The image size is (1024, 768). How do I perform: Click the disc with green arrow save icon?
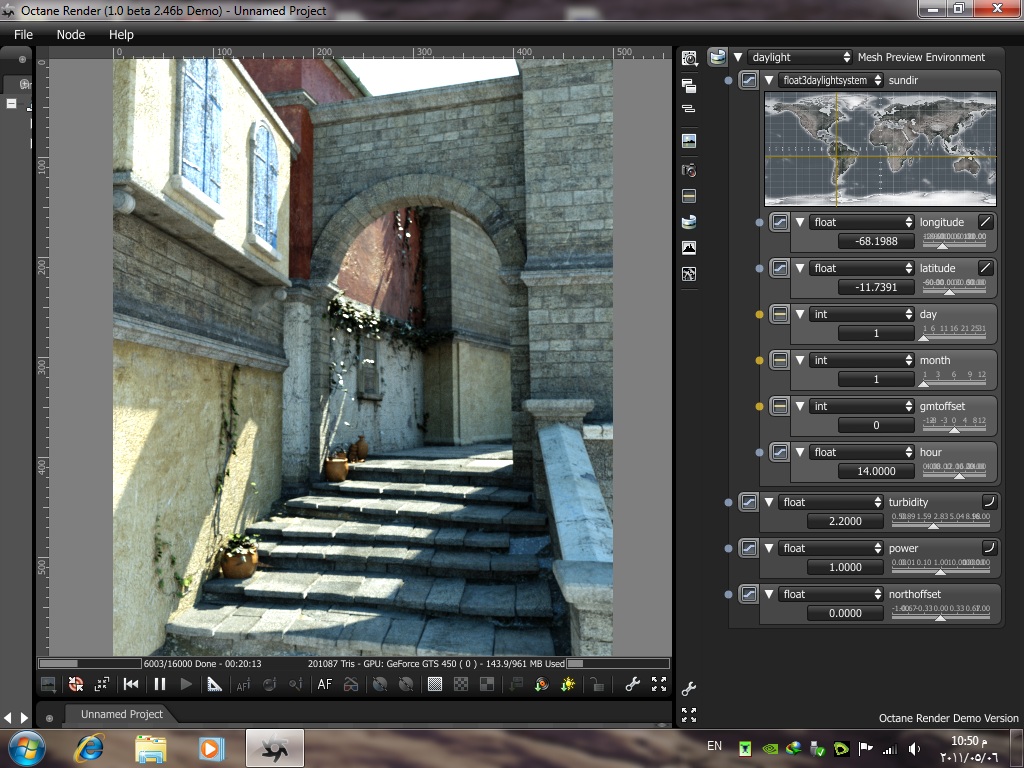tap(541, 684)
